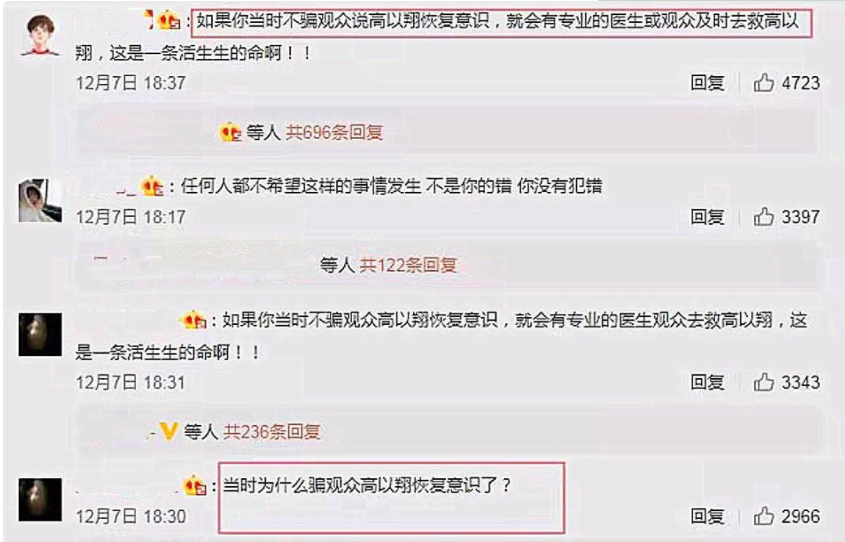
Task: Click yellow V verified badge in replies
Action: click(169, 432)
